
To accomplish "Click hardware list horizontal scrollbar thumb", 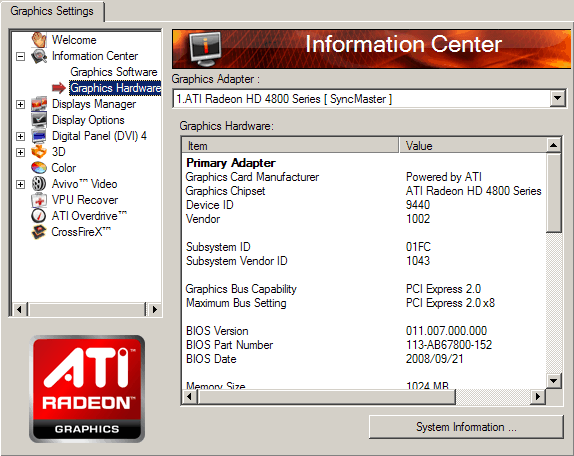I will pyautogui.click(x=327, y=397).
